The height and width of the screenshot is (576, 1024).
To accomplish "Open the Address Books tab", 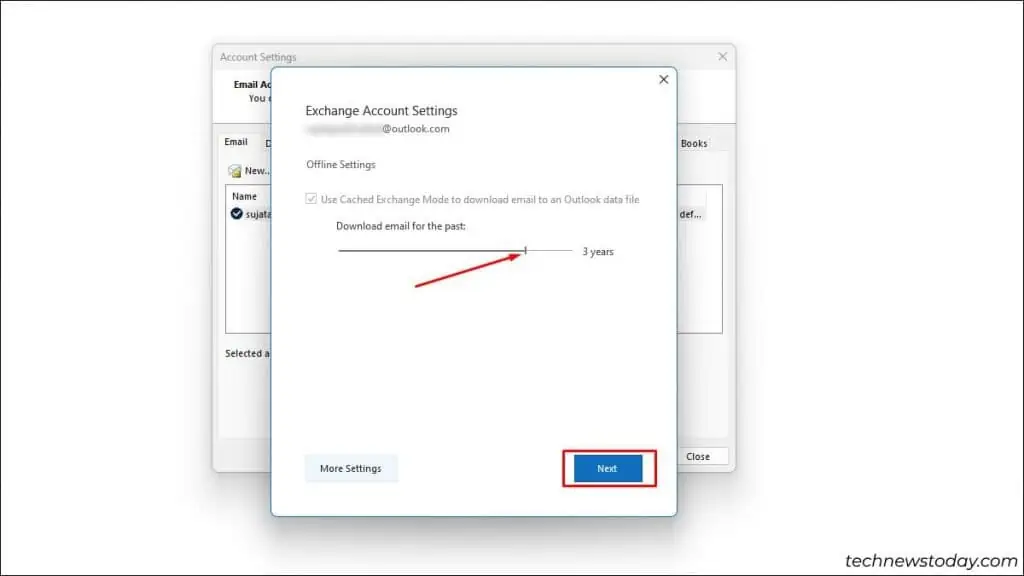I will [693, 143].
